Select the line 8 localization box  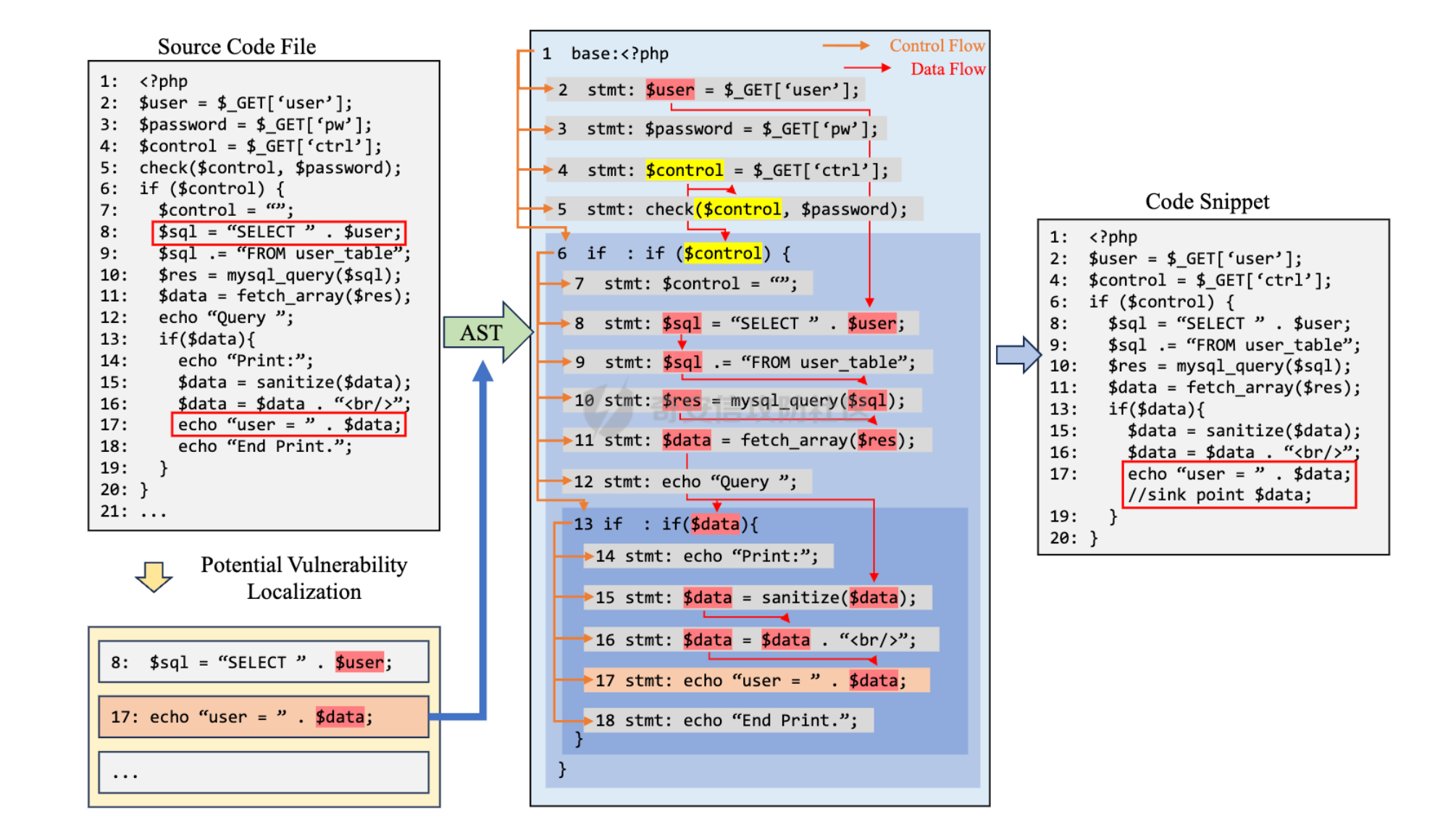coord(264,662)
